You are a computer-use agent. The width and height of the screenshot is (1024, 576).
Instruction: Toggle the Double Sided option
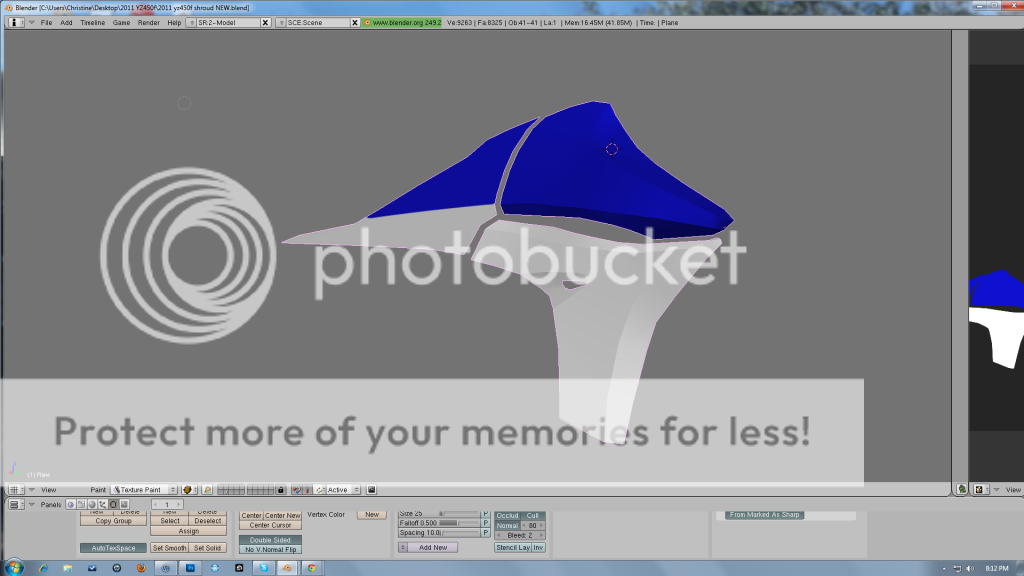pyautogui.click(x=270, y=540)
